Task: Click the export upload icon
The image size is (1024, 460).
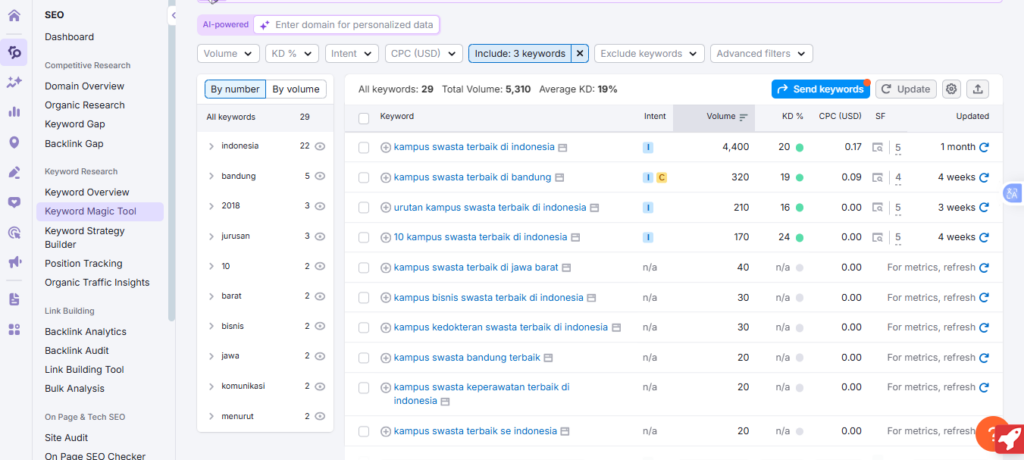Action: tap(978, 89)
